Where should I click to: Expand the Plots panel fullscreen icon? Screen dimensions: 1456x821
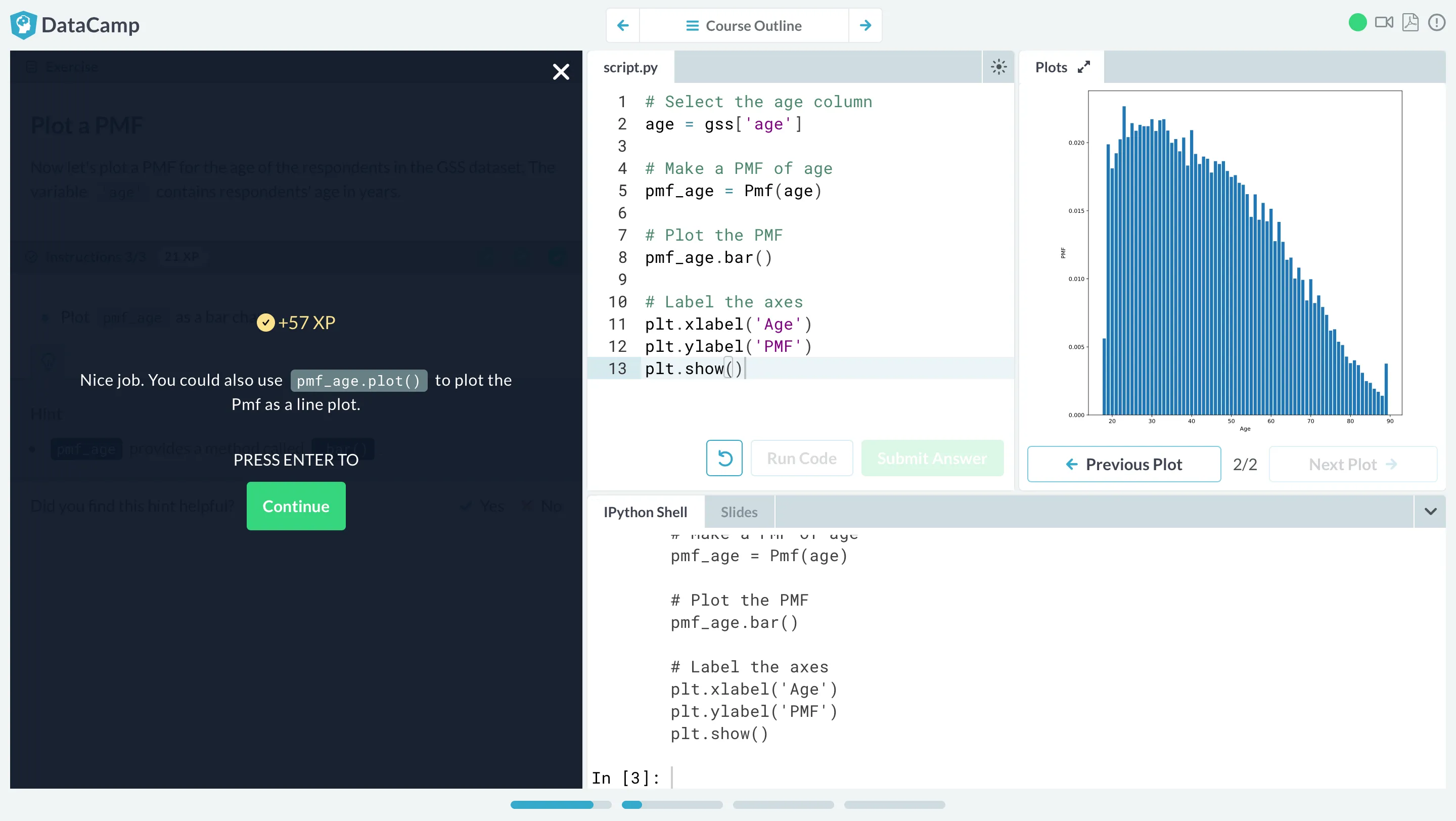[1085, 66]
